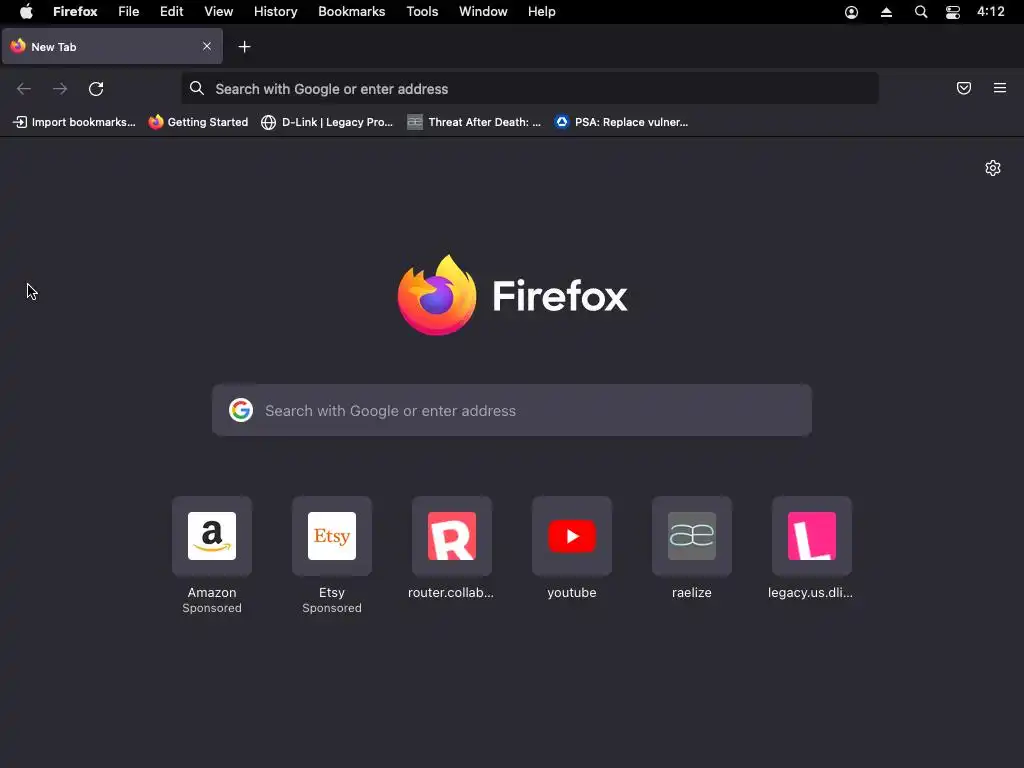Open the Window menu
1024x768 pixels.
(483, 12)
